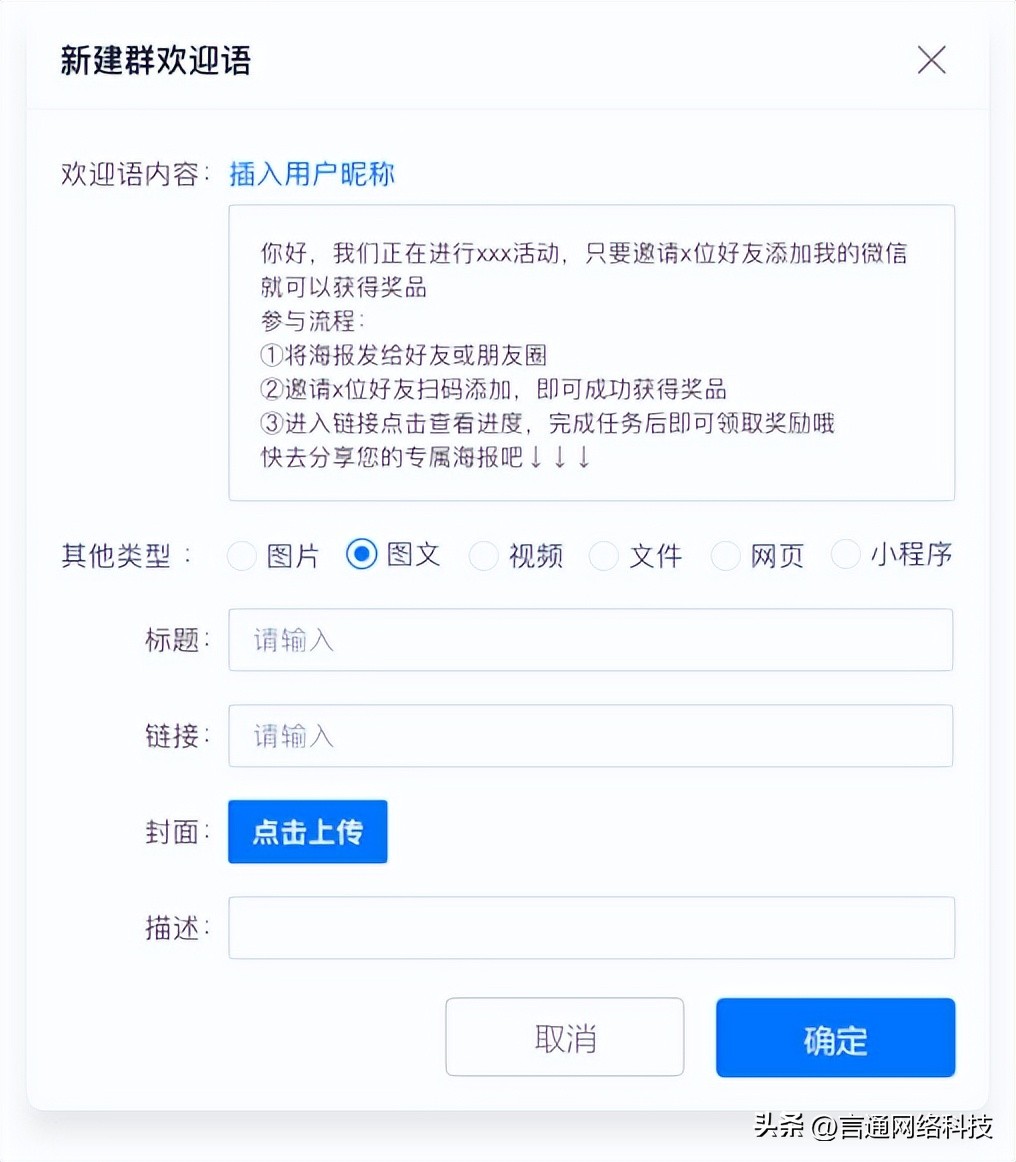Image resolution: width=1016 pixels, height=1162 pixels.
Task: Click the 新建群欢迎语 dialog title
Action: click(x=157, y=60)
